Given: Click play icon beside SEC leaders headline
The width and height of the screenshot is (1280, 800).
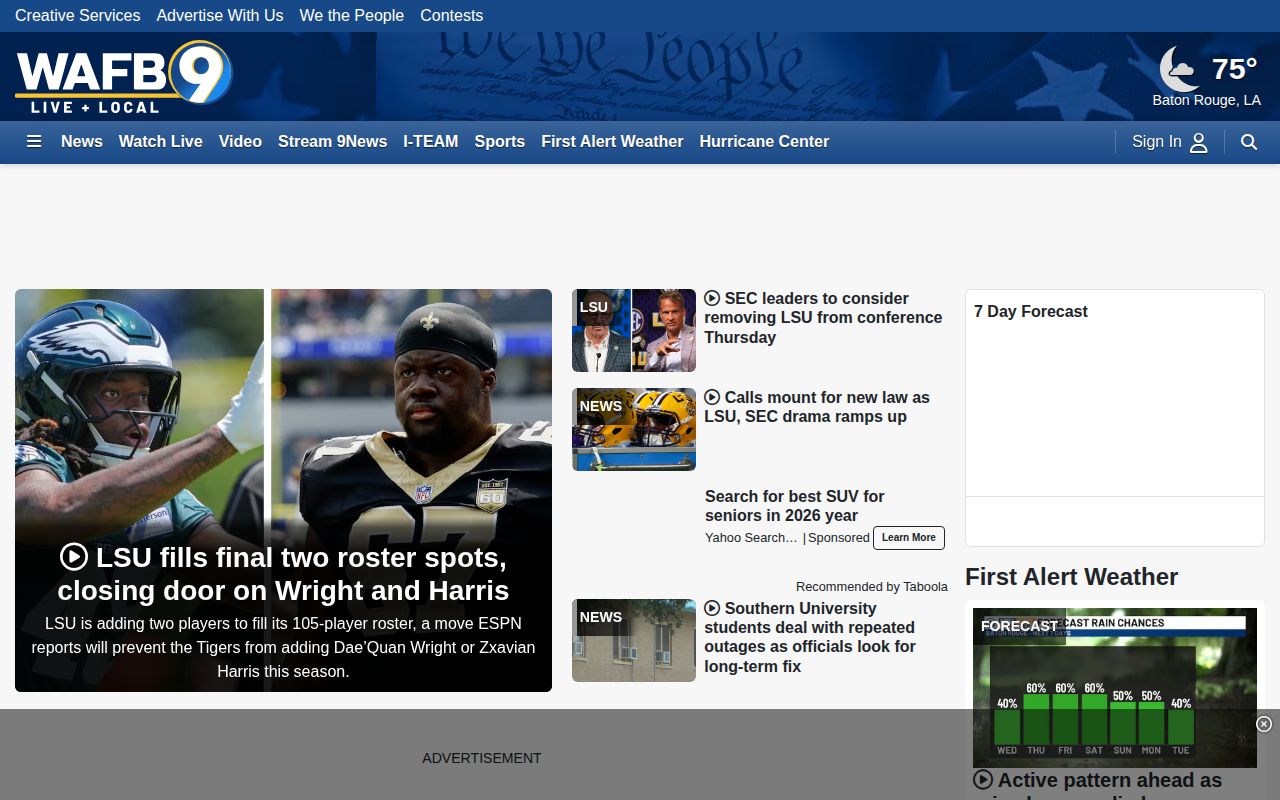Looking at the screenshot, I should [x=712, y=298].
